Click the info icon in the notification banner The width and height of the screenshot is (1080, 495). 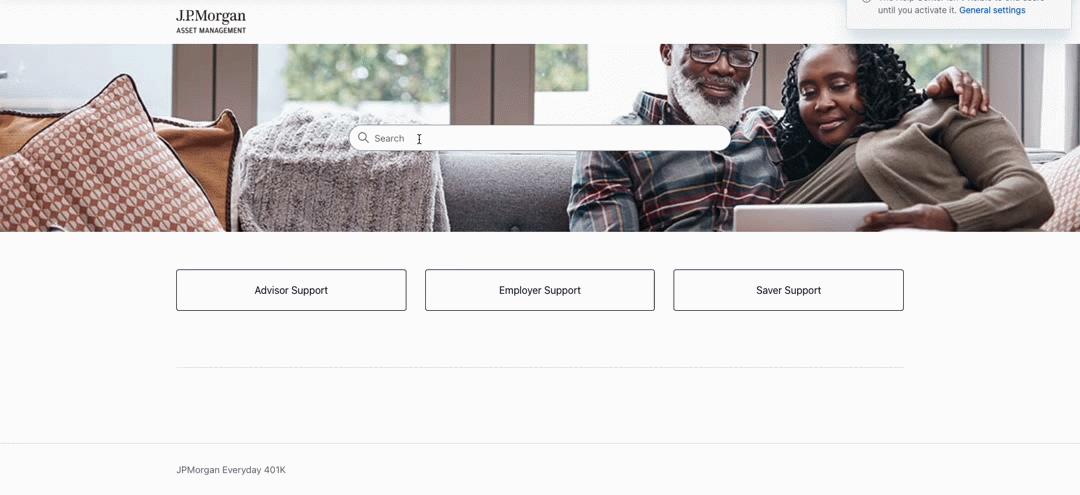(x=866, y=2)
